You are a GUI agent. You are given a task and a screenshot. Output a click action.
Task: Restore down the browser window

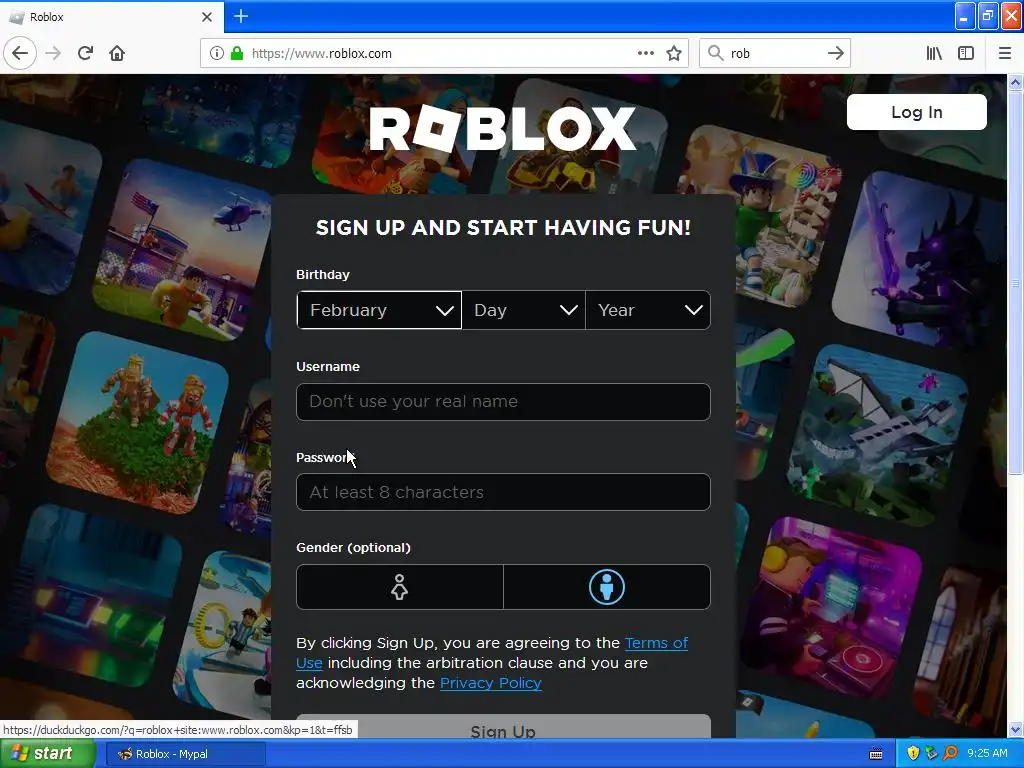[988, 16]
